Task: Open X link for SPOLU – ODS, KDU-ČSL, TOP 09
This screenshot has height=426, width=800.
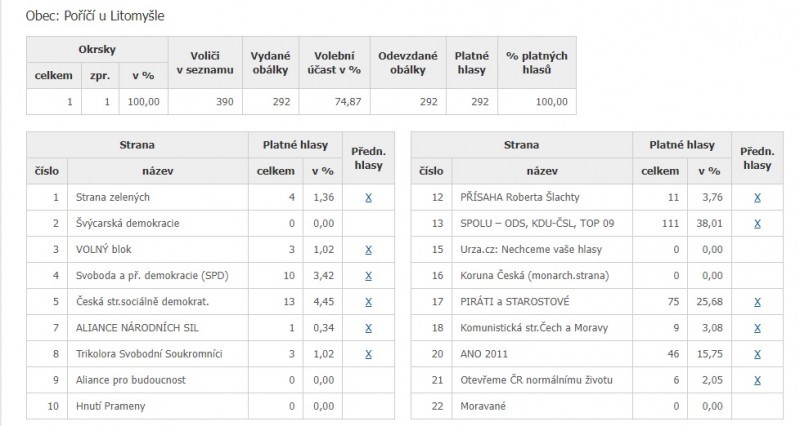Action: pos(757,223)
